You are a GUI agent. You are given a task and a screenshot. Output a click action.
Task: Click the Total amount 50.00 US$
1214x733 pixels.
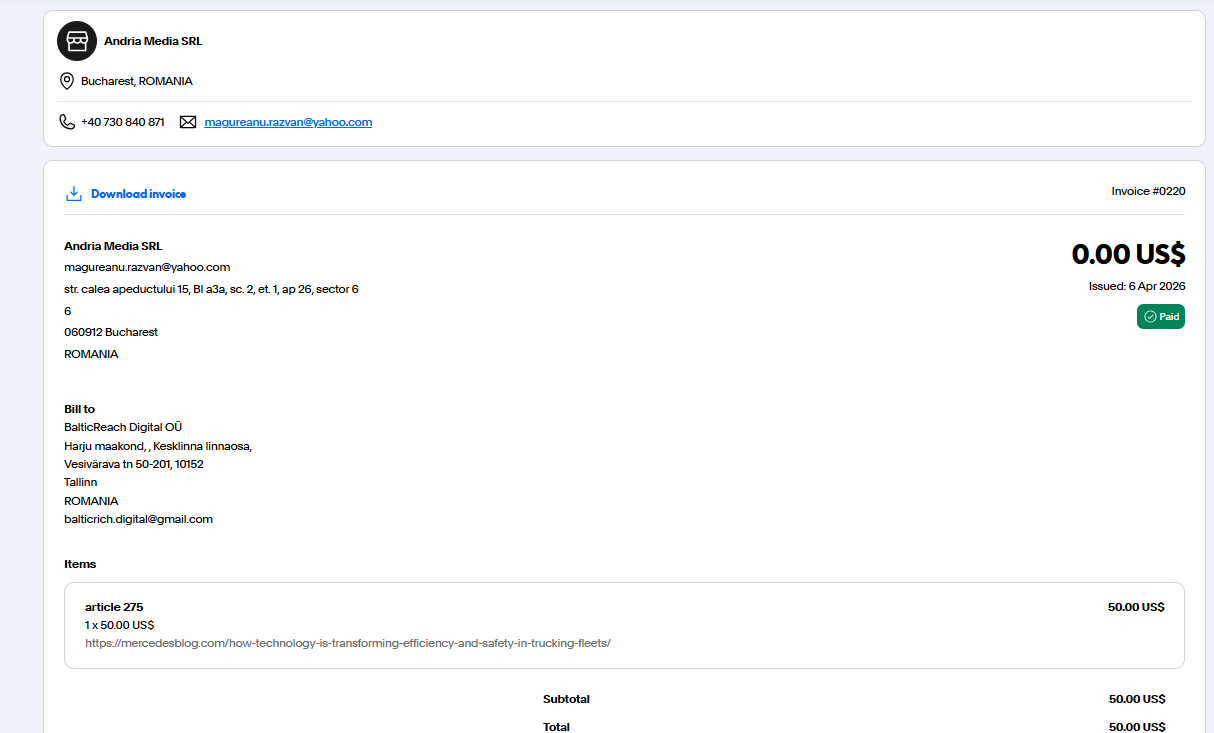click(1137, 727)
